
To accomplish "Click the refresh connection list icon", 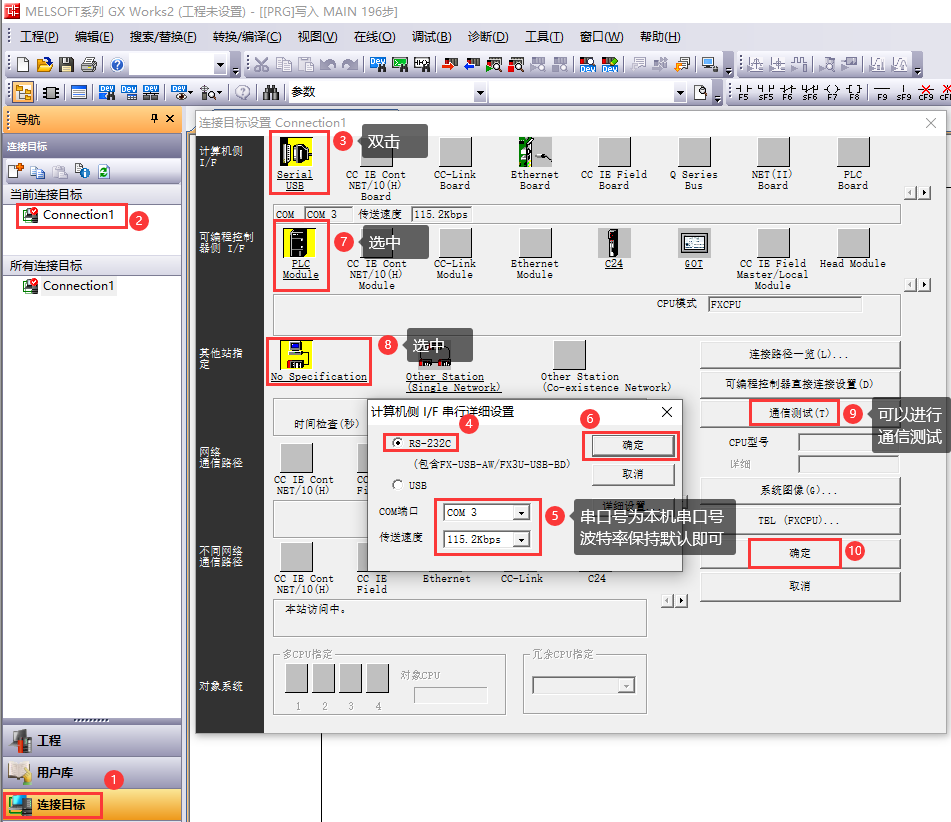I will [104, 172].
